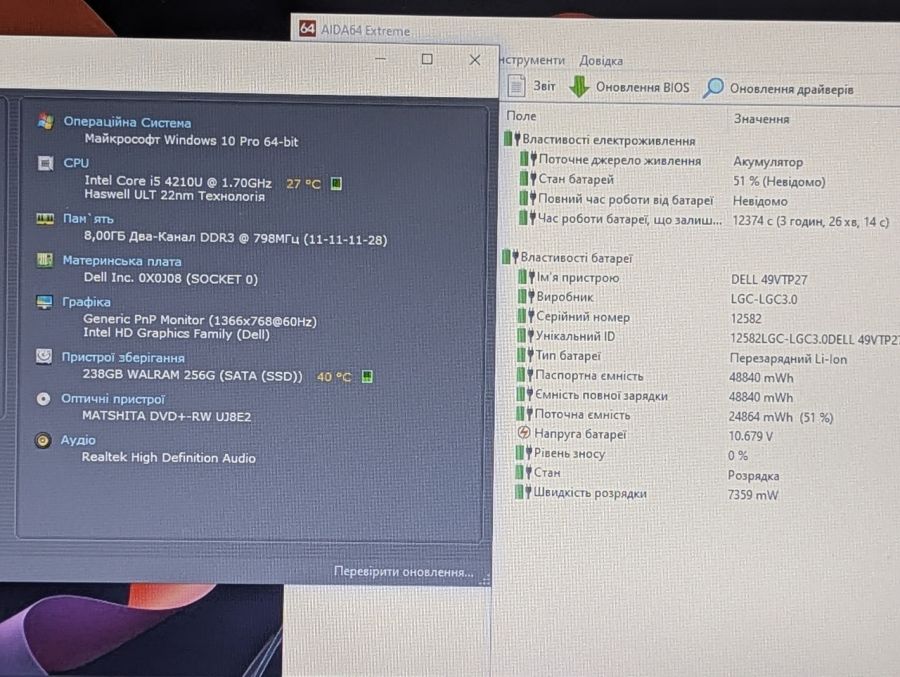The width and height of the screenshot is (900, 677).
Task: Select the Стан row showing Розрядка
Action: (647, 474)
